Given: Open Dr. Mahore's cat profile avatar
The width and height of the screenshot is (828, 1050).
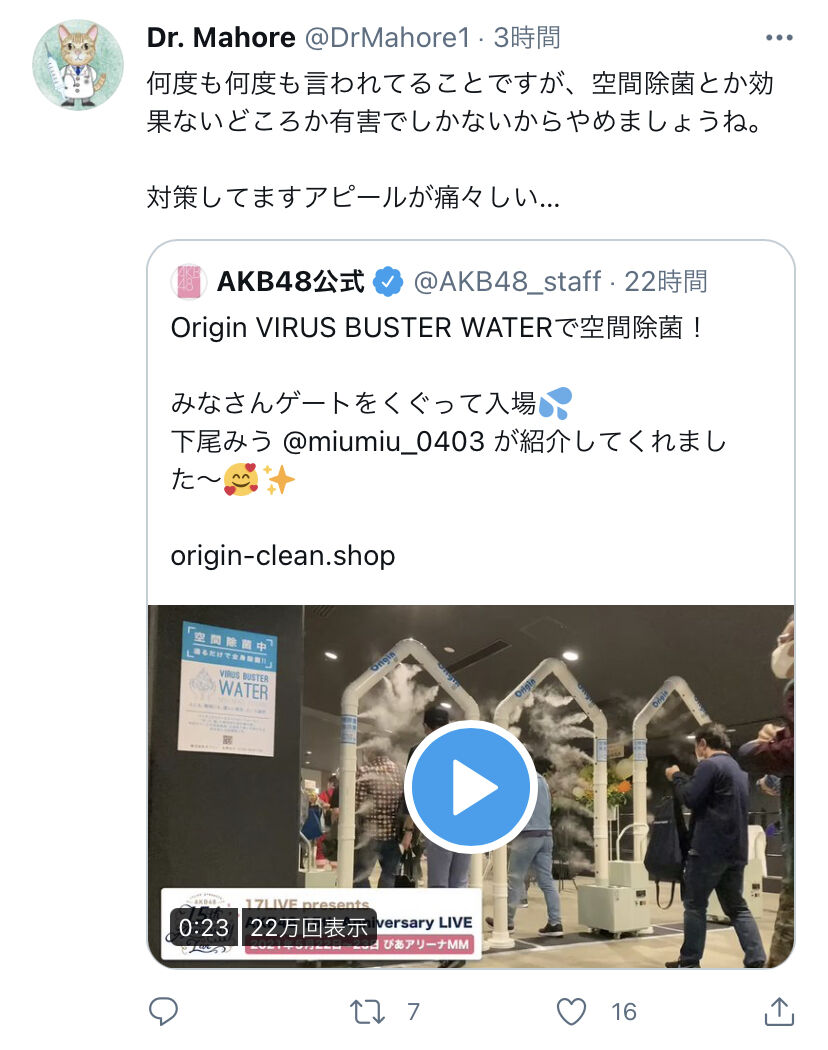Looking at the screenshot, I should point(78,65).
